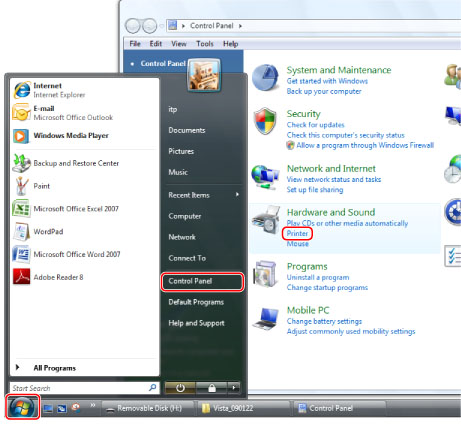This screenshot has width=461, height=425.
Task: Open the View menu
Action: (x=179, y=44)
